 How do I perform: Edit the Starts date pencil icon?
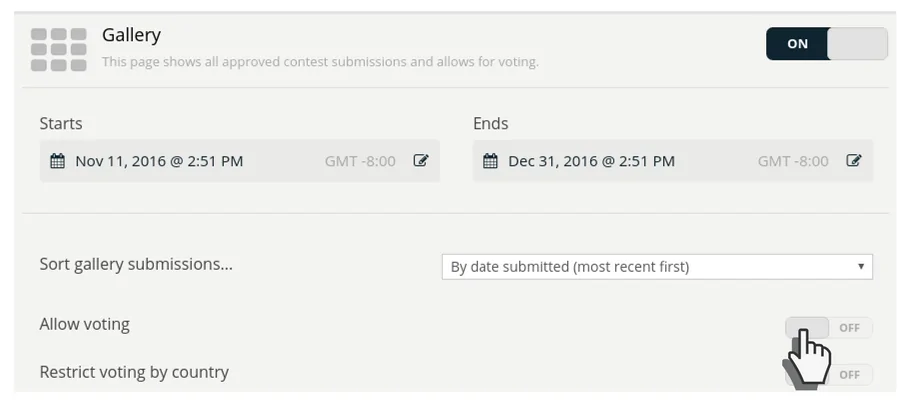(421, 161)
